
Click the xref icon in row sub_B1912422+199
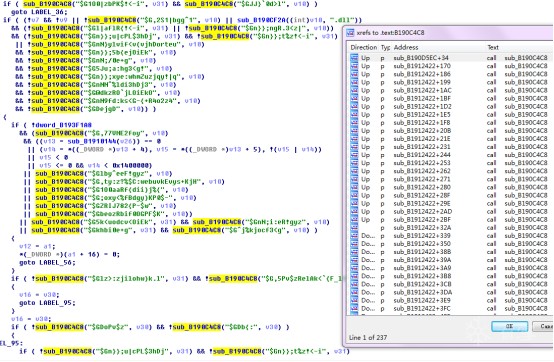click(354, 82)
